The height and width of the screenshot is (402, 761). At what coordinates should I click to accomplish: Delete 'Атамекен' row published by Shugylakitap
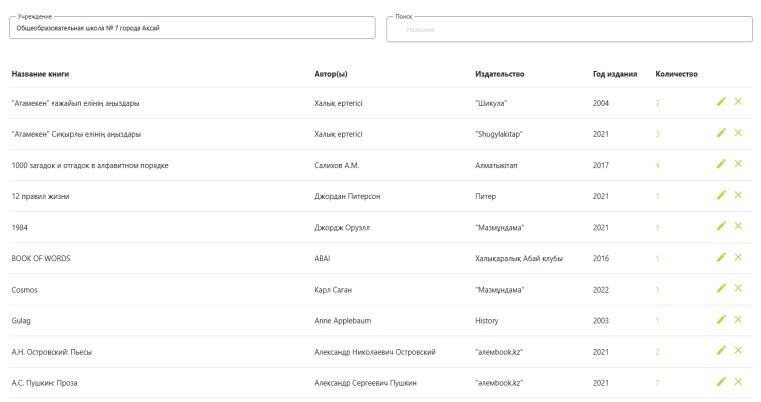point(738,133)
